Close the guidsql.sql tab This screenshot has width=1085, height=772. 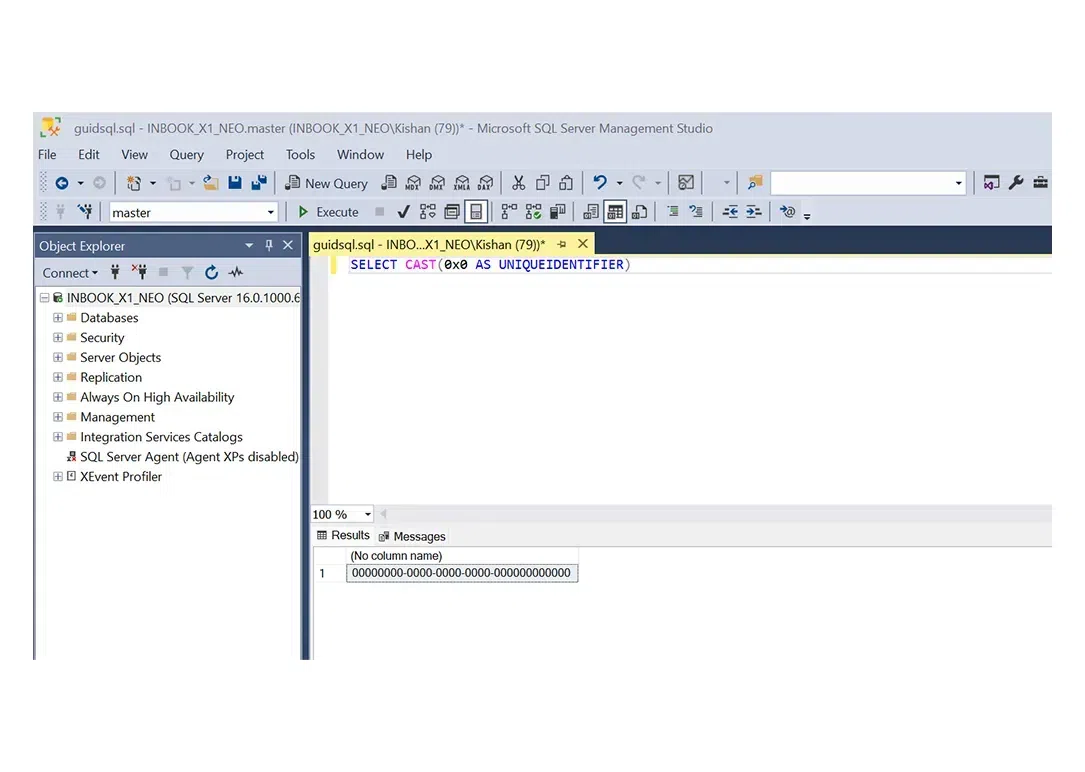click(x=583, y=244)
